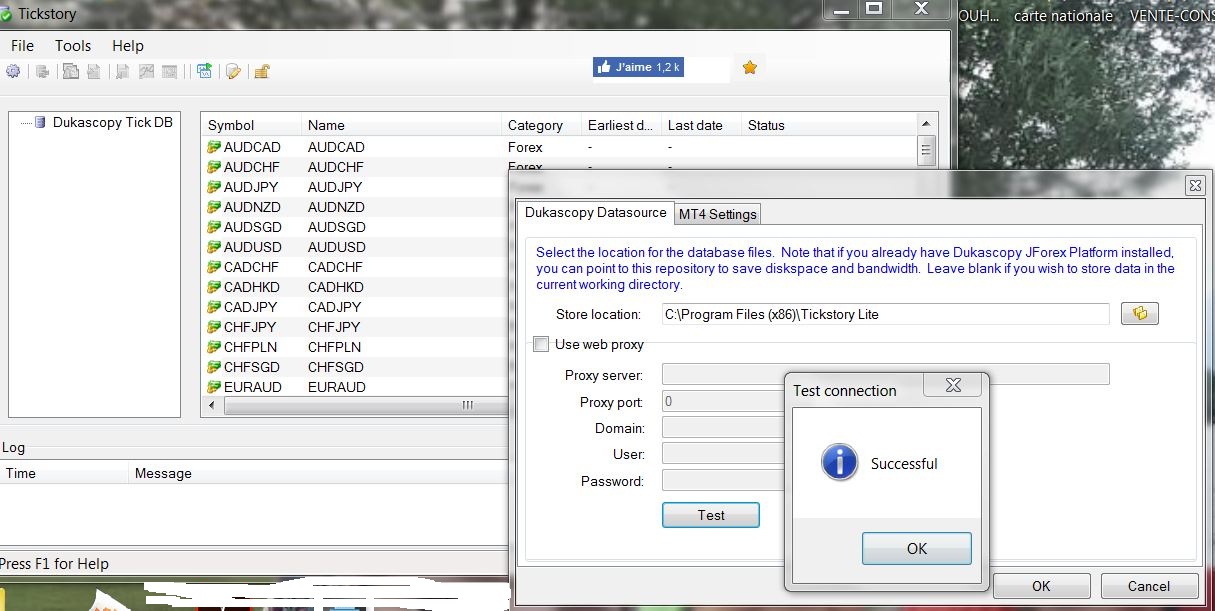The height and width of the screenshot is (611, 1215).
Task: Click the gold star favorite icon
Action: coord(750,67)
